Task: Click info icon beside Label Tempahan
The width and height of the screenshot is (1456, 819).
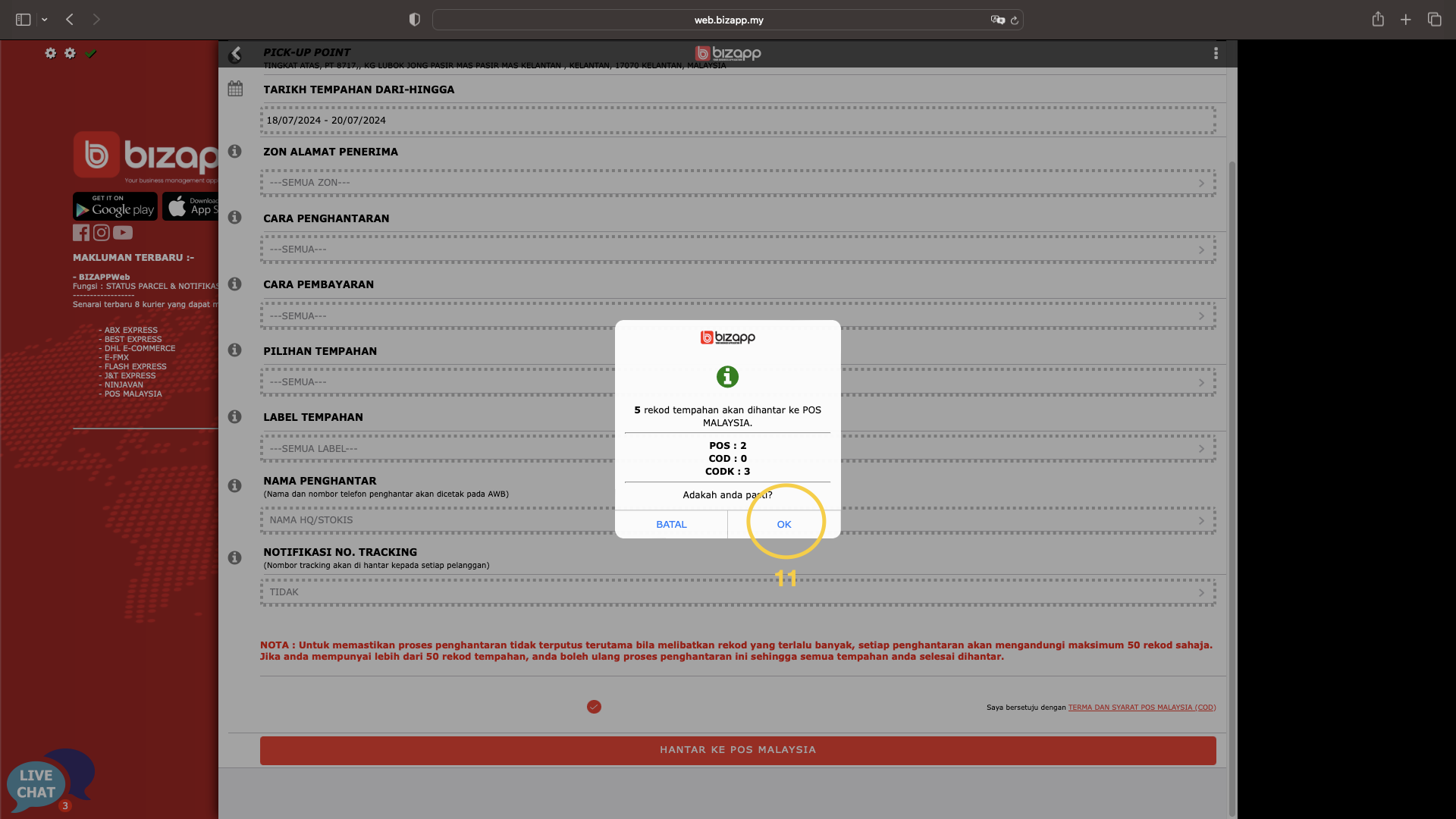Action: coord(235,416)
